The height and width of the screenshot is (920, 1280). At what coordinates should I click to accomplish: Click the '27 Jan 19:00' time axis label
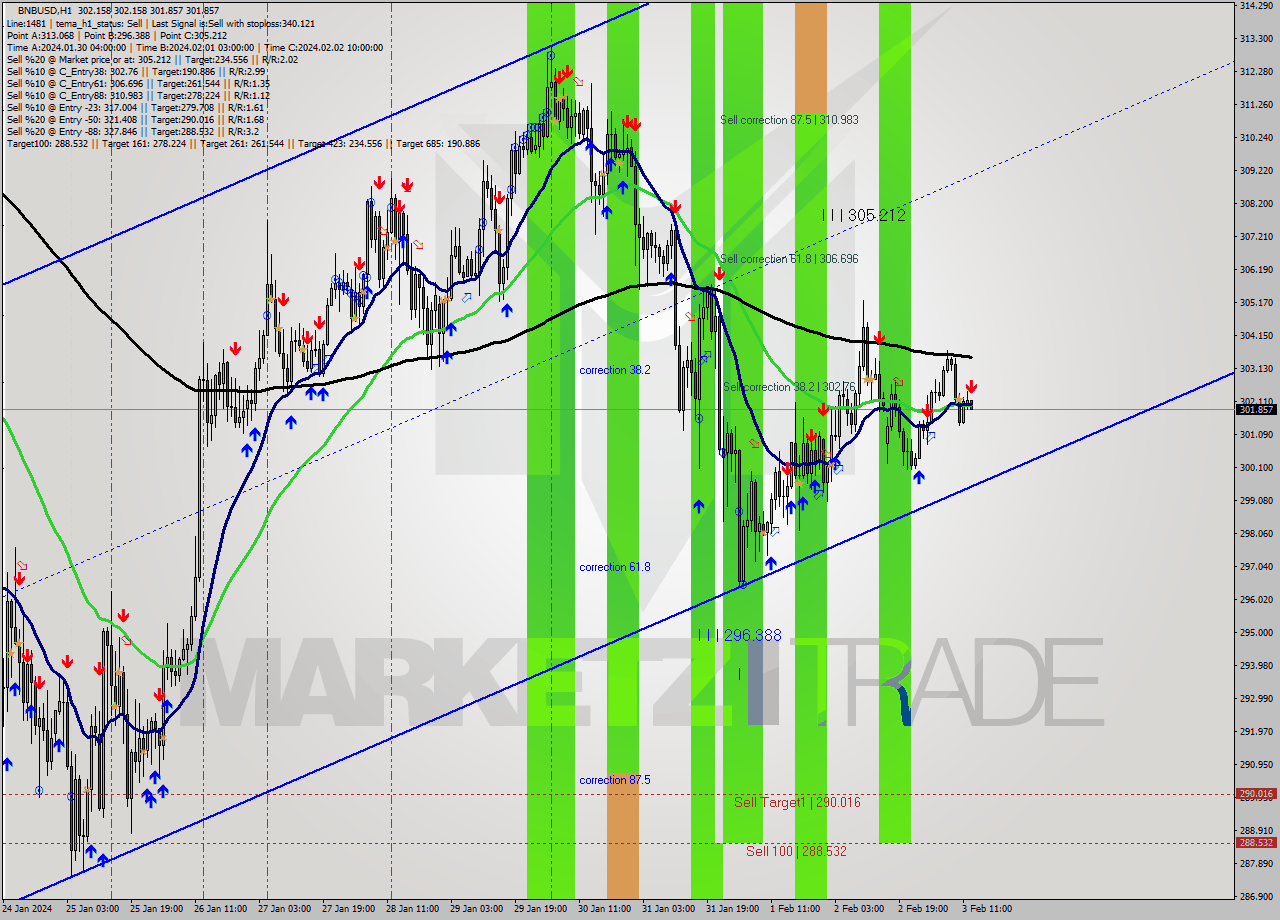348,910
